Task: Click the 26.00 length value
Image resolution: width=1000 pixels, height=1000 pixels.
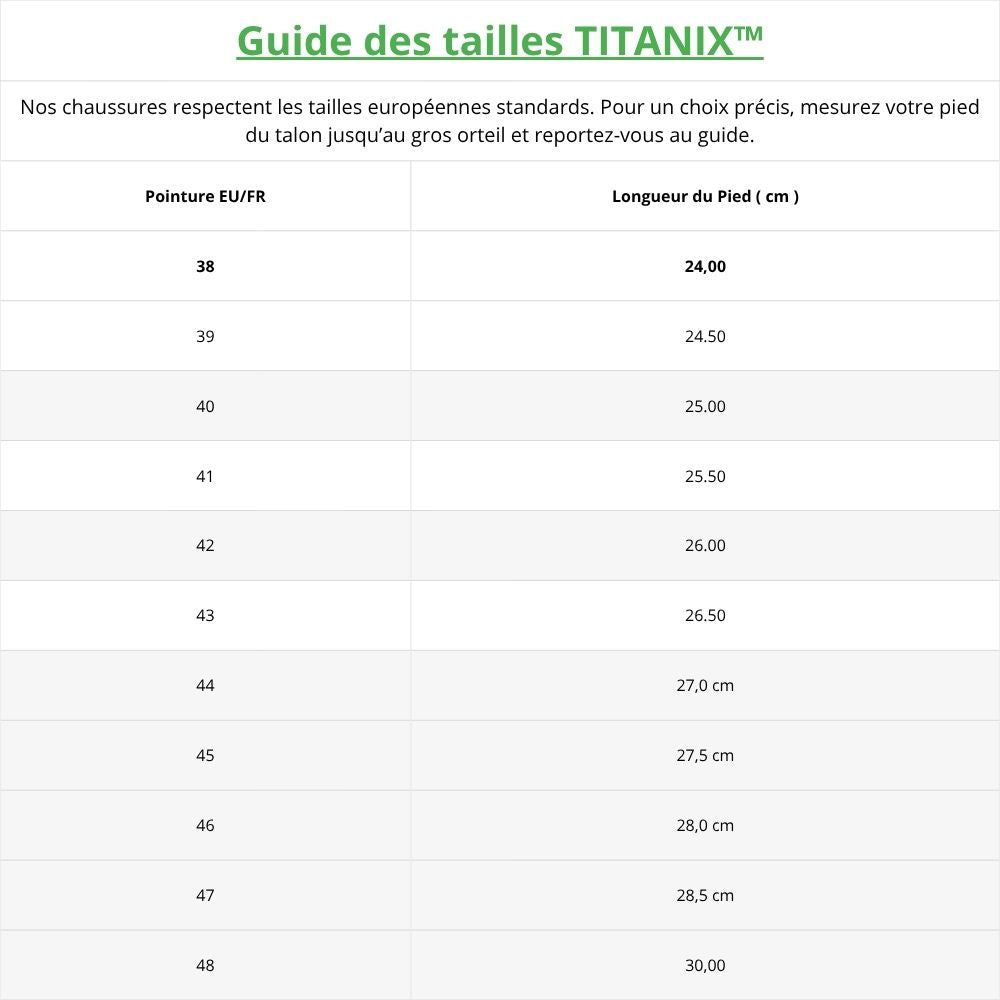Action: pyautogui.click(x=705, y=545)
